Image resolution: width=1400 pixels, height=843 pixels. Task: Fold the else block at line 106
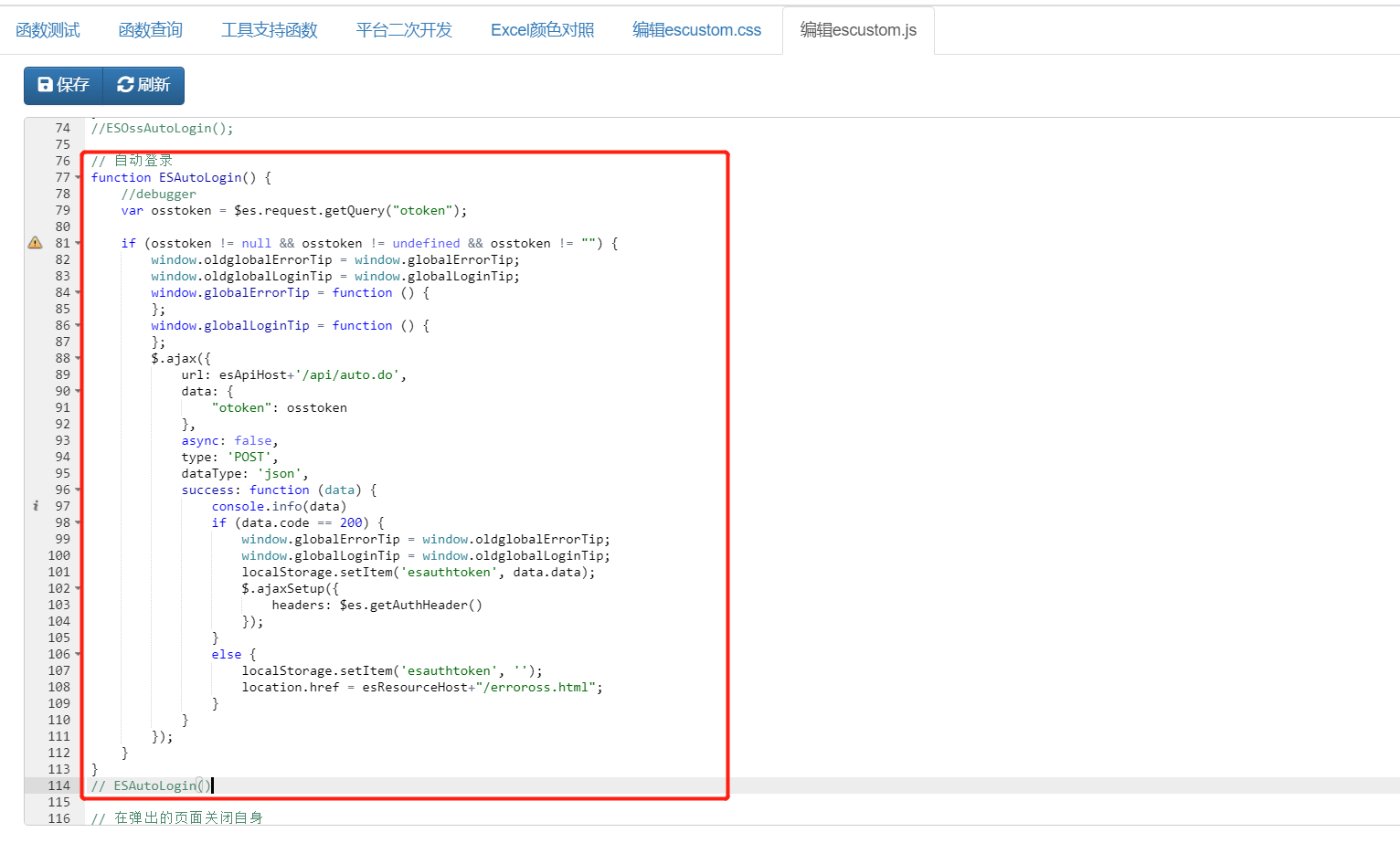coord(79,655)
